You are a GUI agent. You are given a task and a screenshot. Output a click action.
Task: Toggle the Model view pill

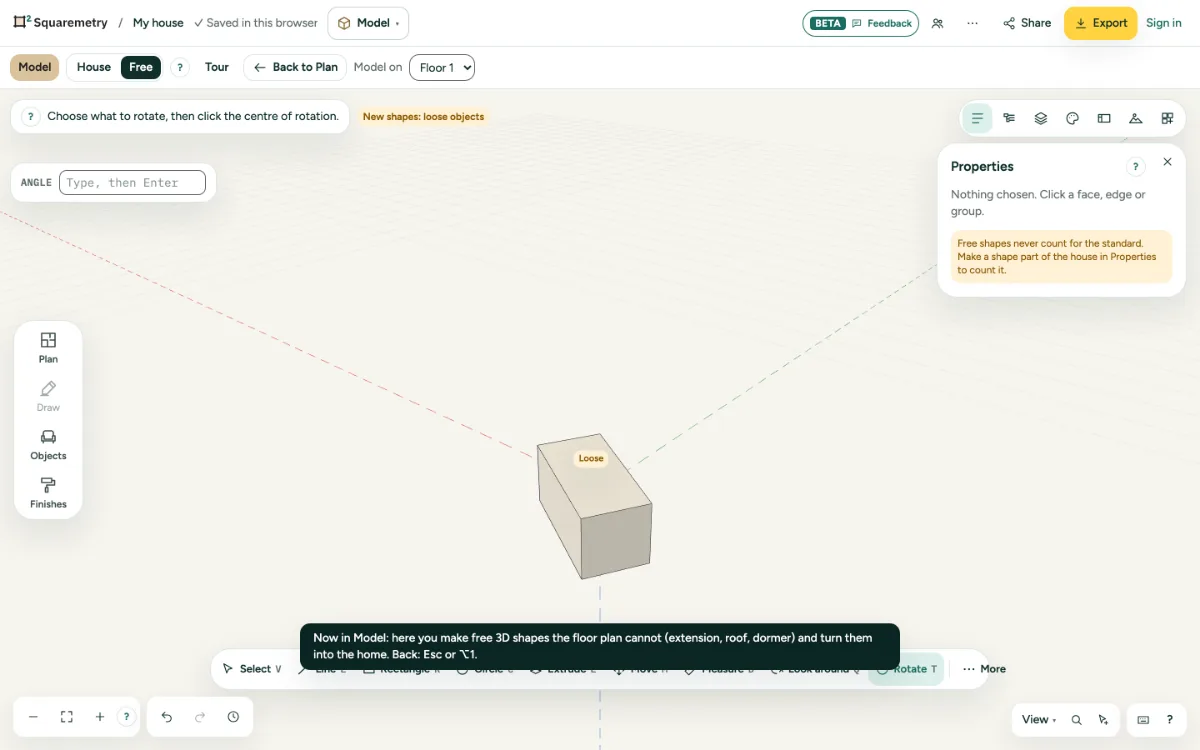tap(35, 67)
